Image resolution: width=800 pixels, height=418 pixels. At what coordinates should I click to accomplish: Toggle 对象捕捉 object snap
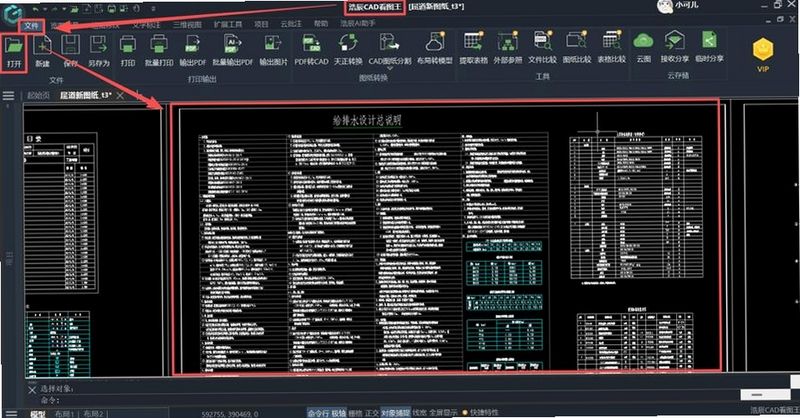[395, 412]
